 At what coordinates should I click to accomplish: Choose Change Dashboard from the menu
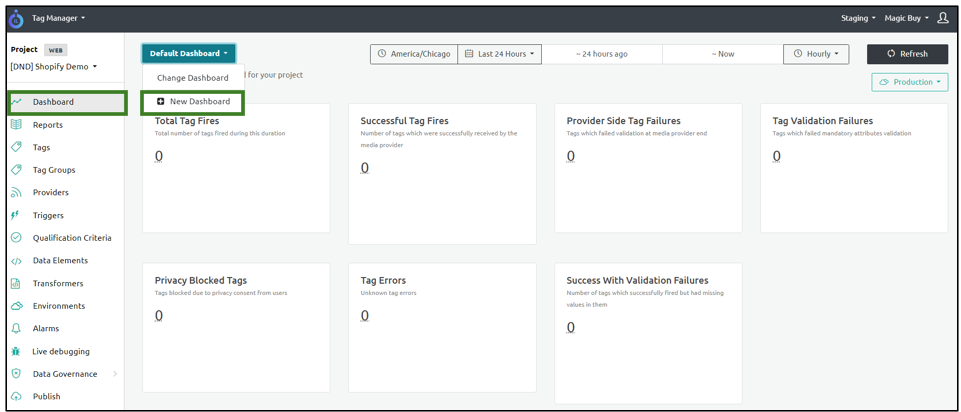[x=193, y=78]
